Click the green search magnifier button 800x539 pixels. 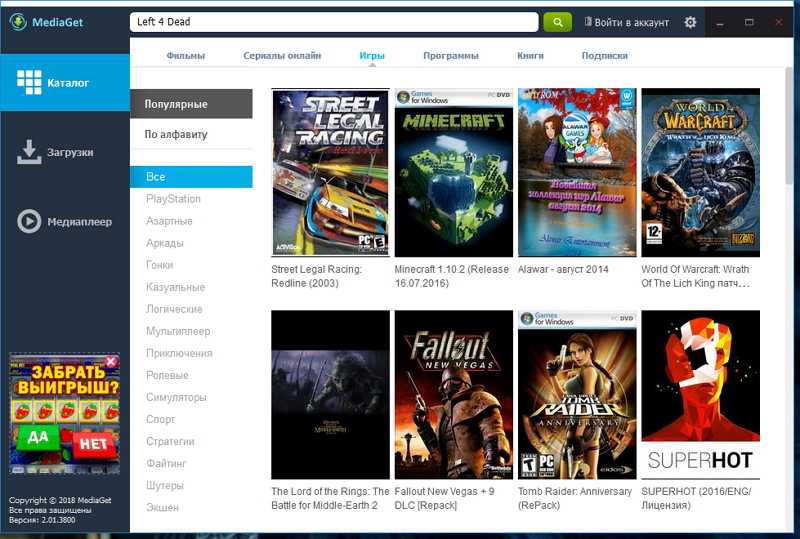pos(557,22)
